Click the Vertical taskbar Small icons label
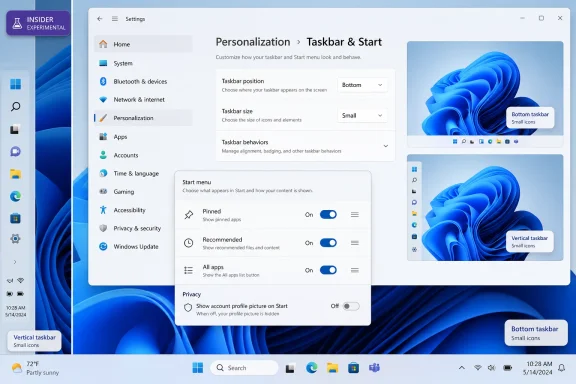This screenshot has width=576, height=384. [x=34, y=341]
